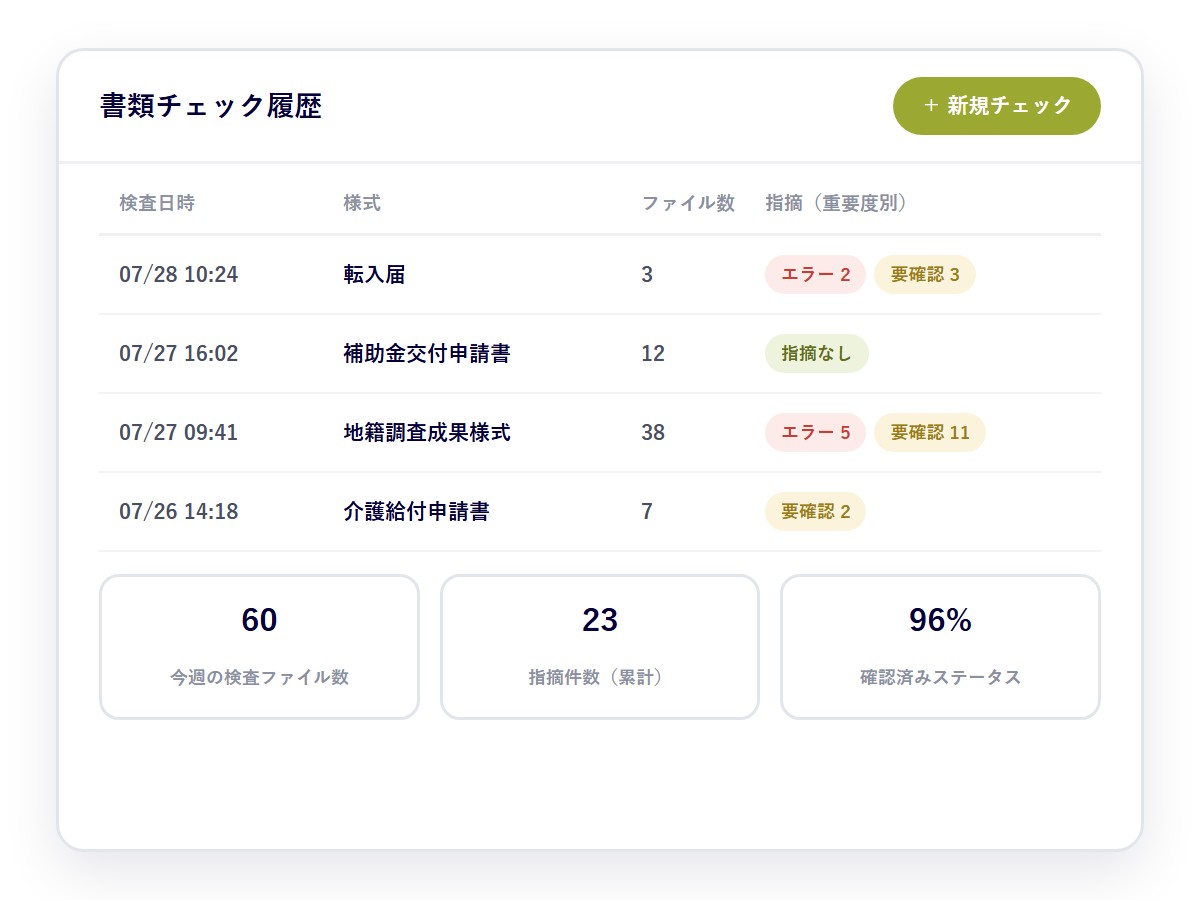Select the 07/27 16:02 date cell
The width and height of the screenshot is (1200, 900).
click(179, 353)
